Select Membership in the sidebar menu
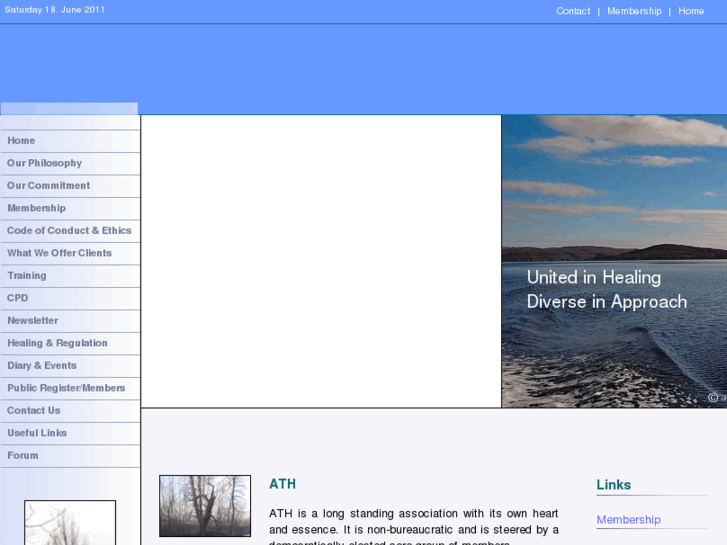The width and height of the screenshot is (727, 545). pos(70,208)
